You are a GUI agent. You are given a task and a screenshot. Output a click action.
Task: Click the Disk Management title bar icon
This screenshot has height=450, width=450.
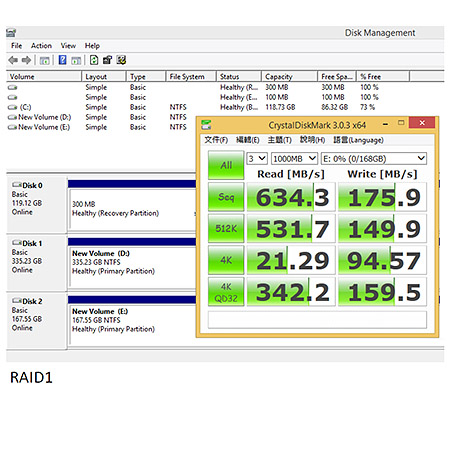[x=11, y=33]
